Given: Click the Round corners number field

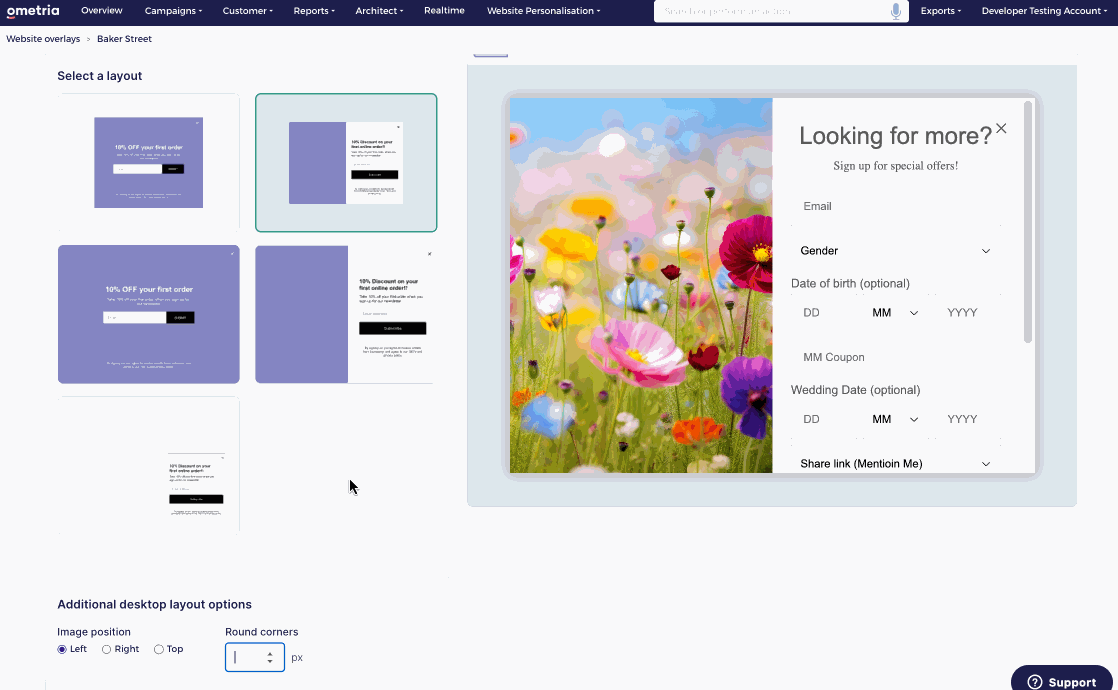Looking at the screenshot, I should (255, 657).
